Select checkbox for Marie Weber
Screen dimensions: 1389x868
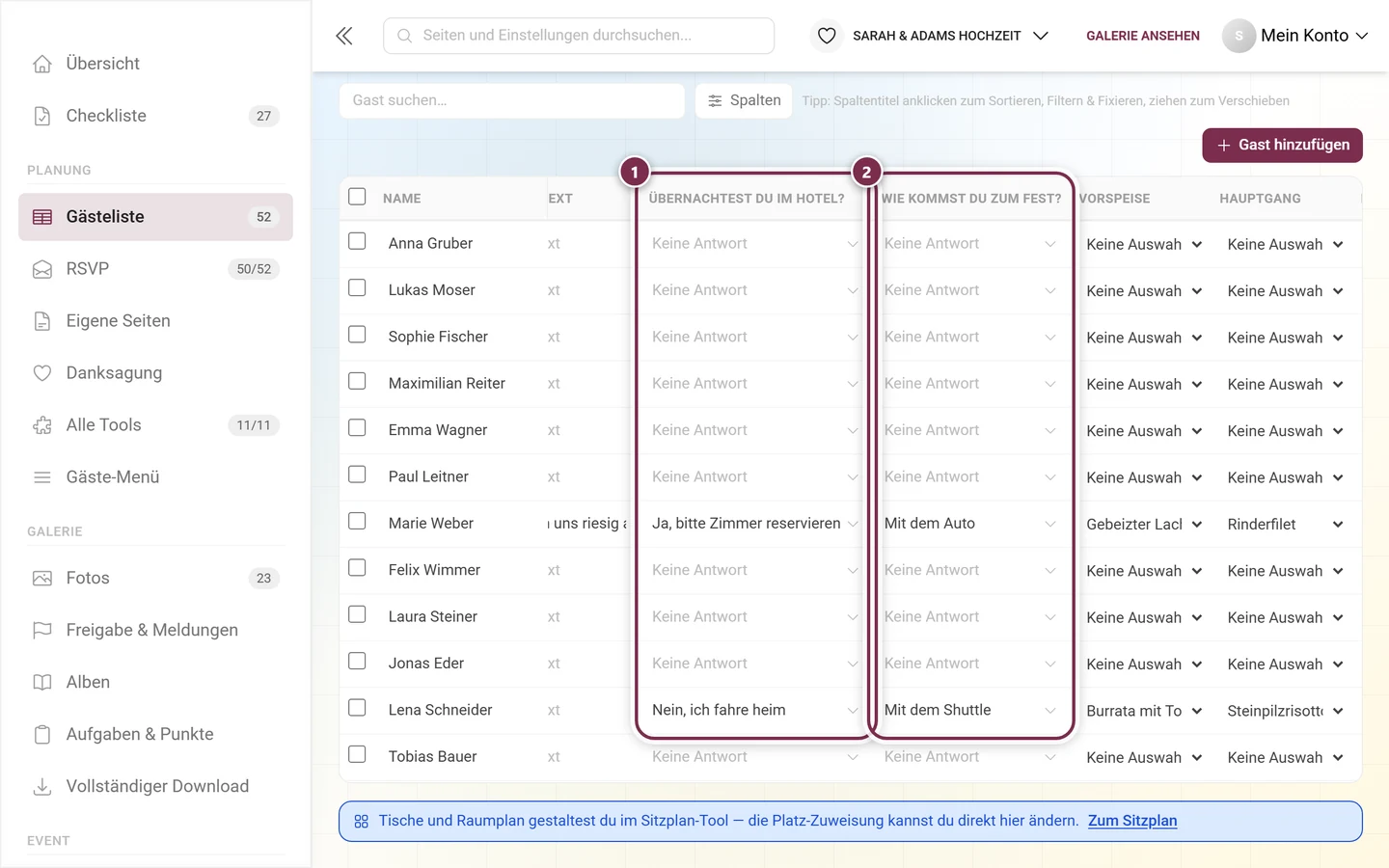pos(357,522)
